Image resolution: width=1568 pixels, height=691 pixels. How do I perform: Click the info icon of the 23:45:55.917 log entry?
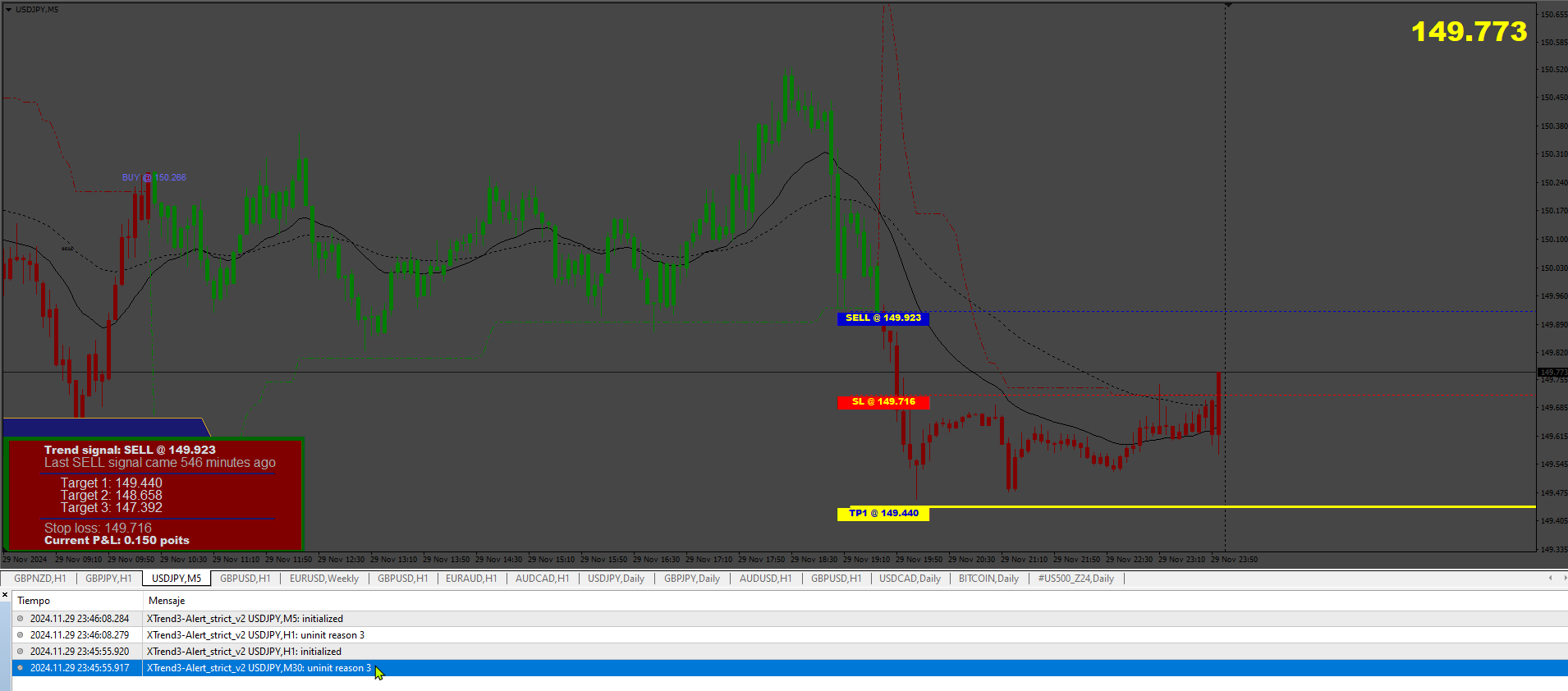[x=21, y=668]
